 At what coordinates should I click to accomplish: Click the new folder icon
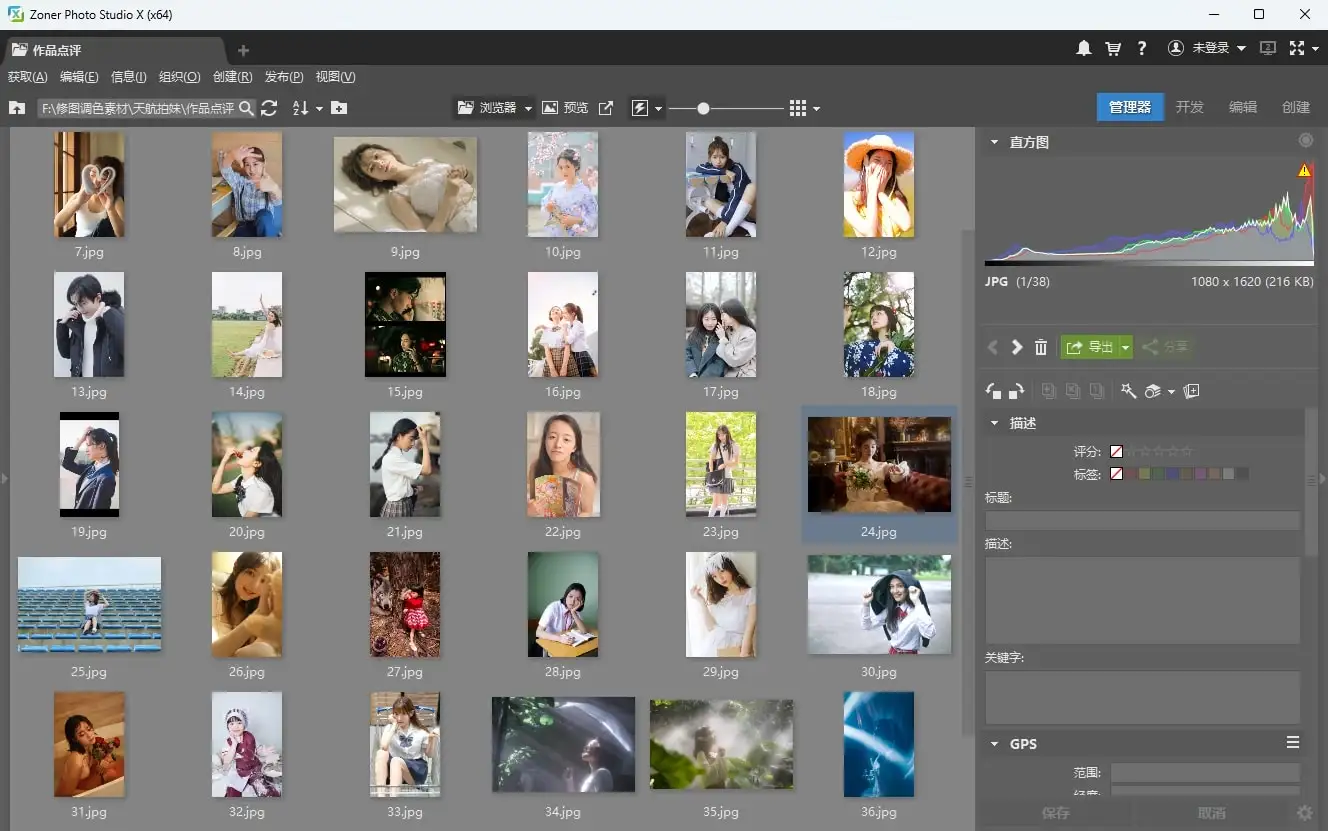pos(339,108)
